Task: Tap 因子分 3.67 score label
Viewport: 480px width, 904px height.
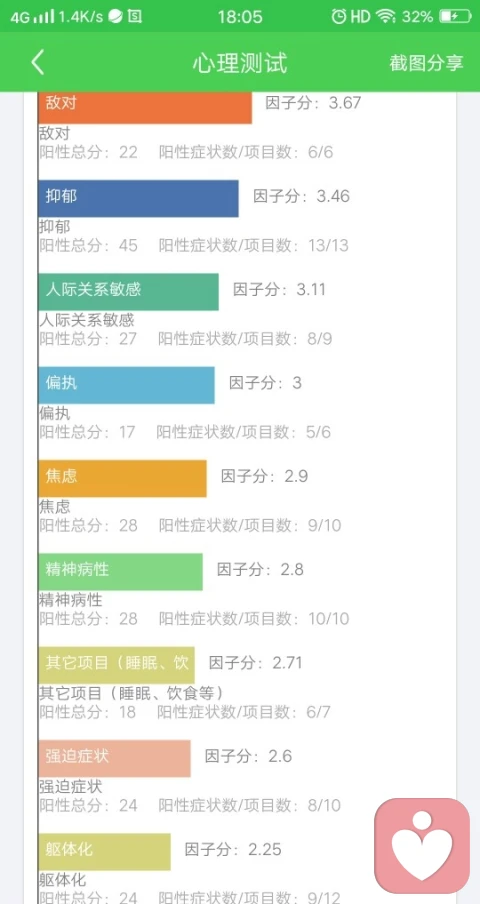Action: coord(313,103)
